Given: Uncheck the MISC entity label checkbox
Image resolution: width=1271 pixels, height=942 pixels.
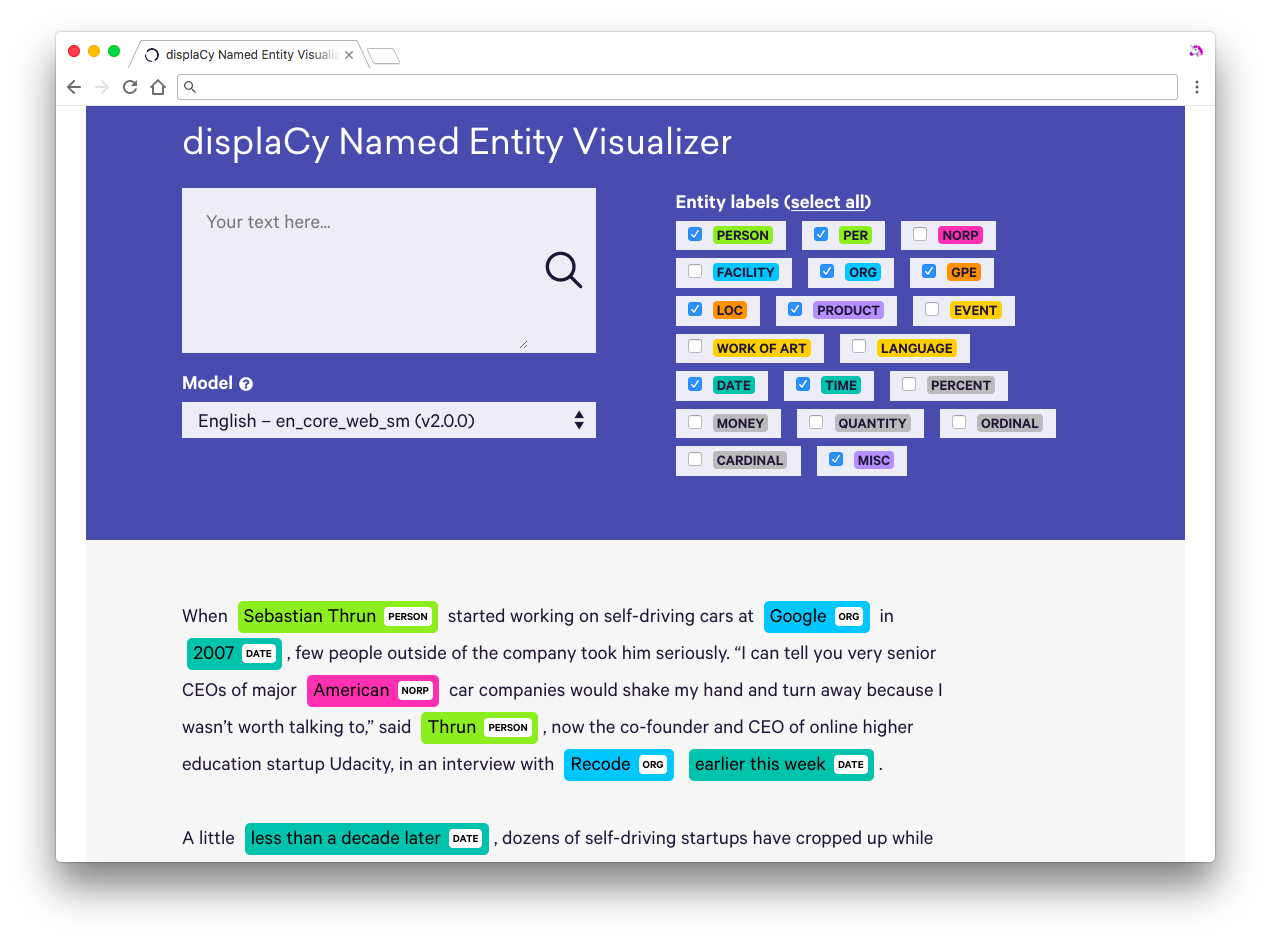Looking at the screenshot, I should (x=836, y=459).
